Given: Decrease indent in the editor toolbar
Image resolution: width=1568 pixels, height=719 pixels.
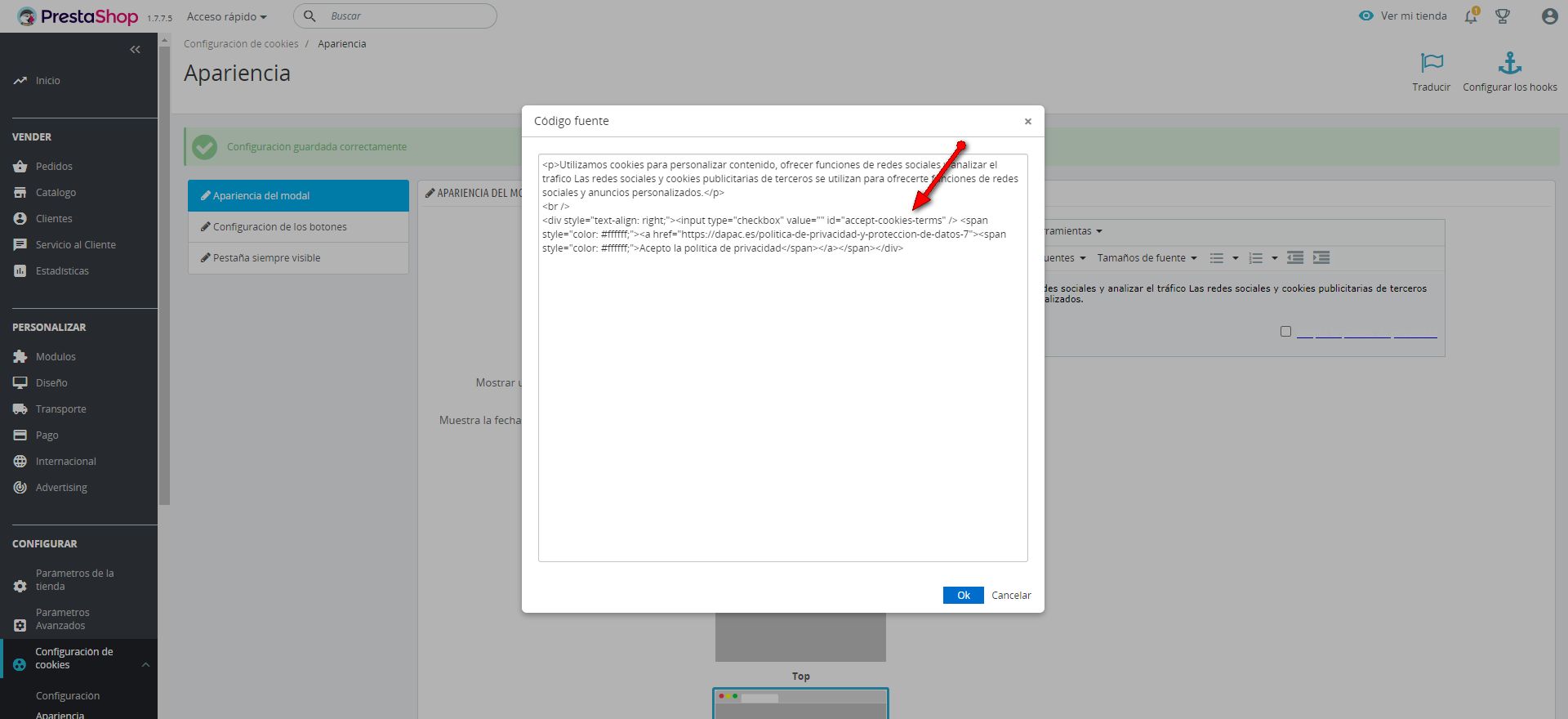Looking at the screenshot, I should click(1295, 258).
